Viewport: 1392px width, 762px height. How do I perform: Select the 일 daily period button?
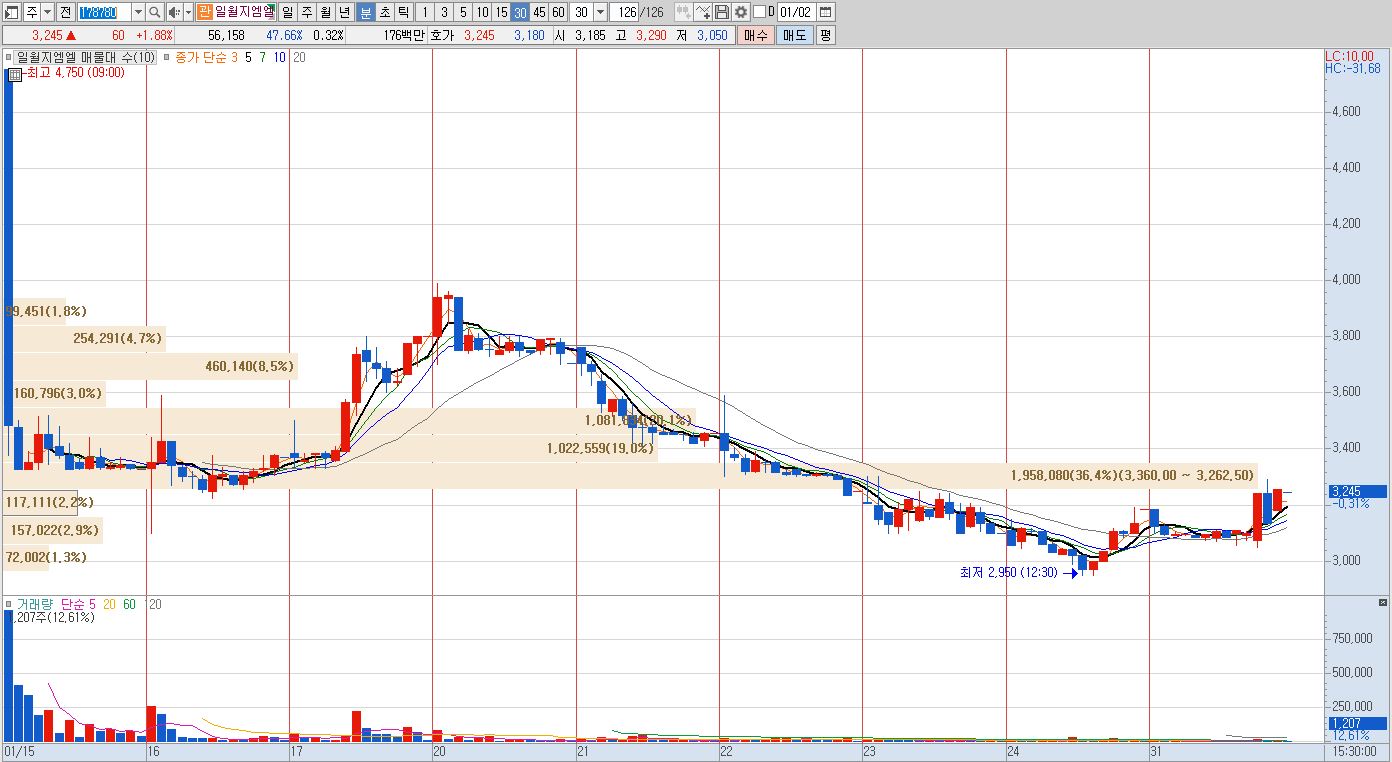pos(287,12)
